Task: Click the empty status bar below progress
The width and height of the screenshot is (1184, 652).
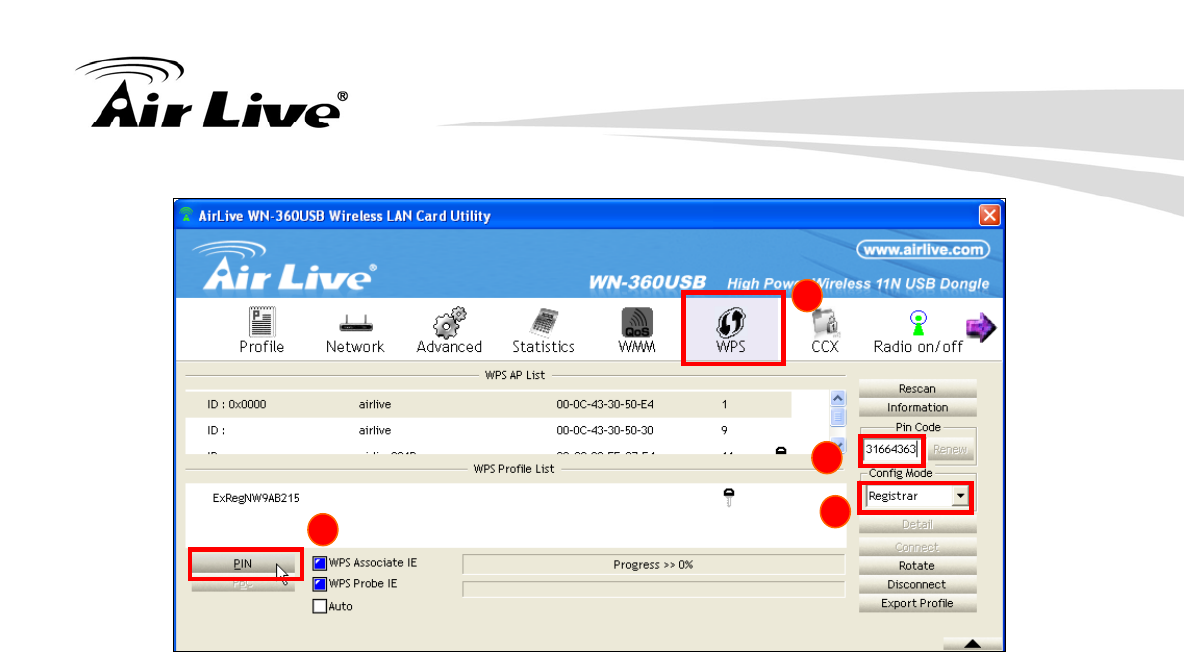Action: point(653,589)
